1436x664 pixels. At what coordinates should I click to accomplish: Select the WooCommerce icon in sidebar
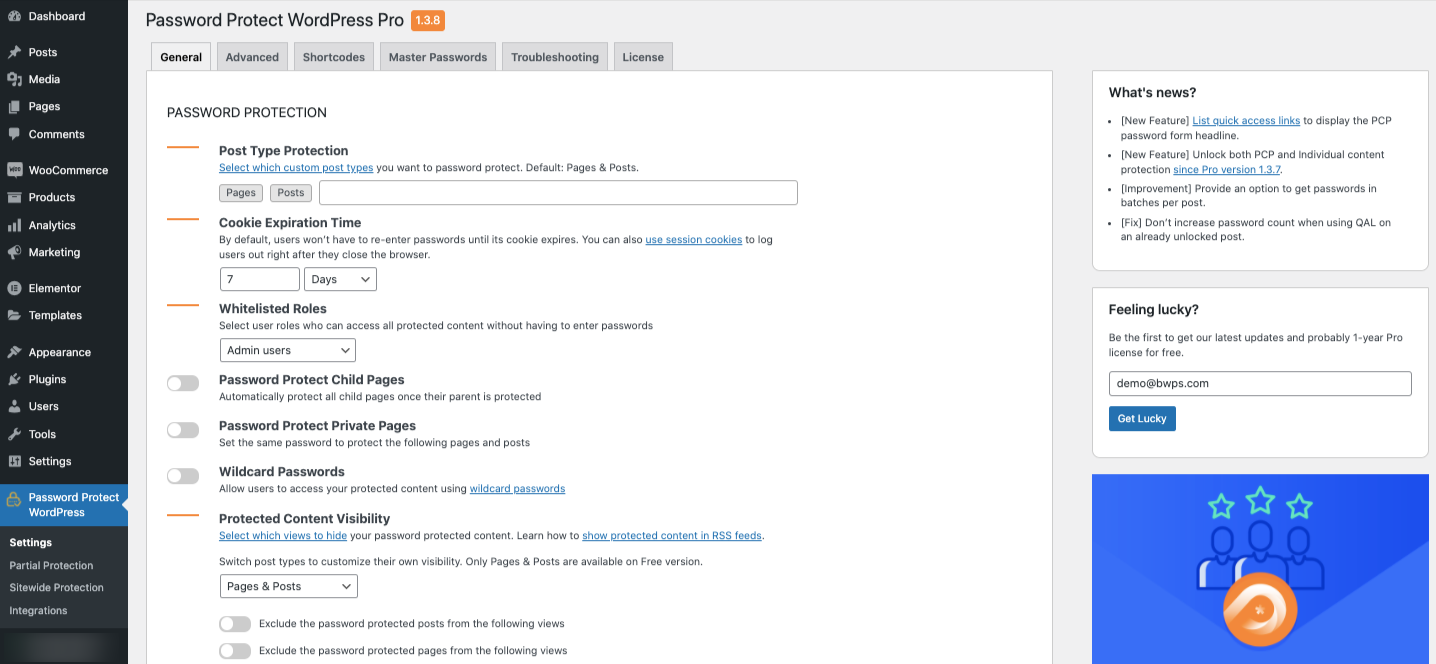pyautogui.click(x=14, y=170)
